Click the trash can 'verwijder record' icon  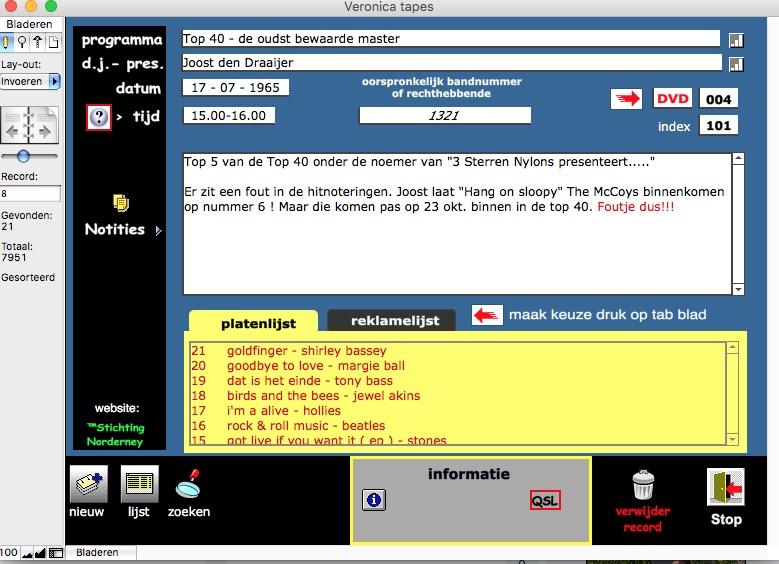[643, 486]
